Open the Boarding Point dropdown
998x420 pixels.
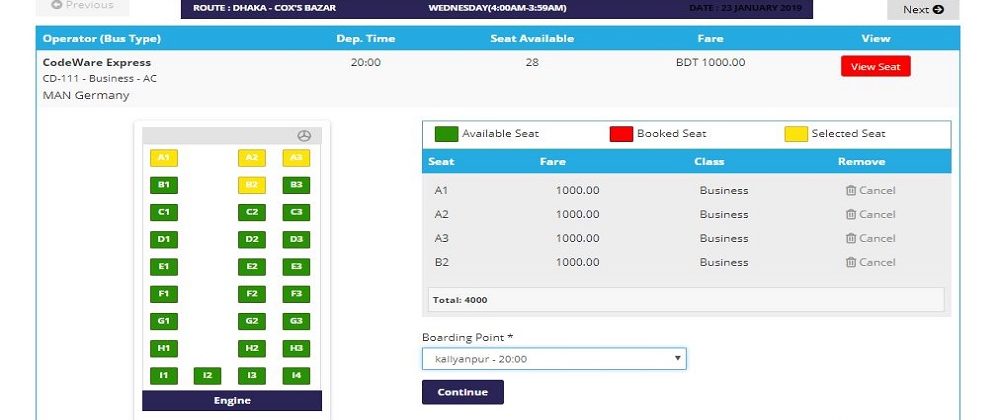tap(554, 359)
